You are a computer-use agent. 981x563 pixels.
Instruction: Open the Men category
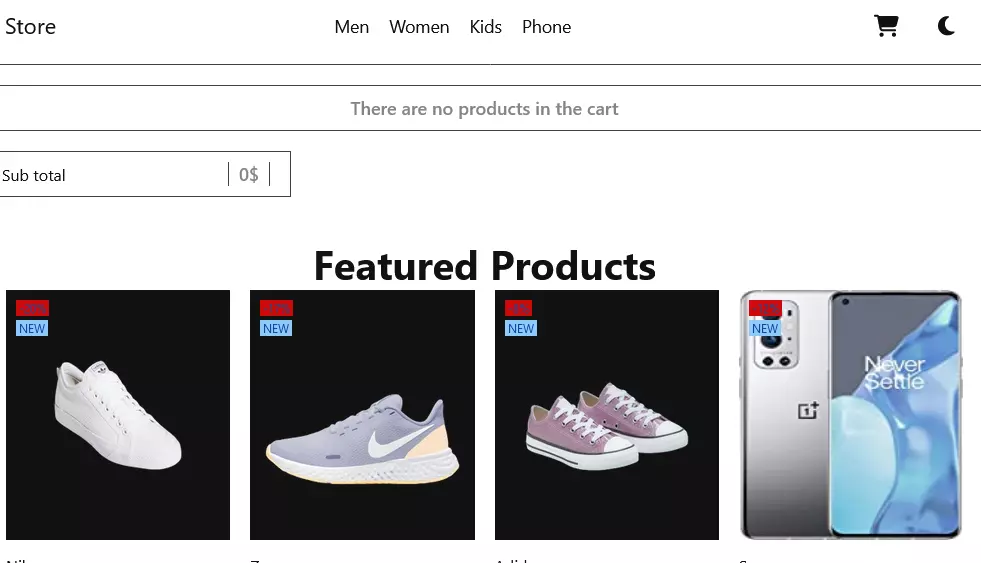tap(352, 27)
